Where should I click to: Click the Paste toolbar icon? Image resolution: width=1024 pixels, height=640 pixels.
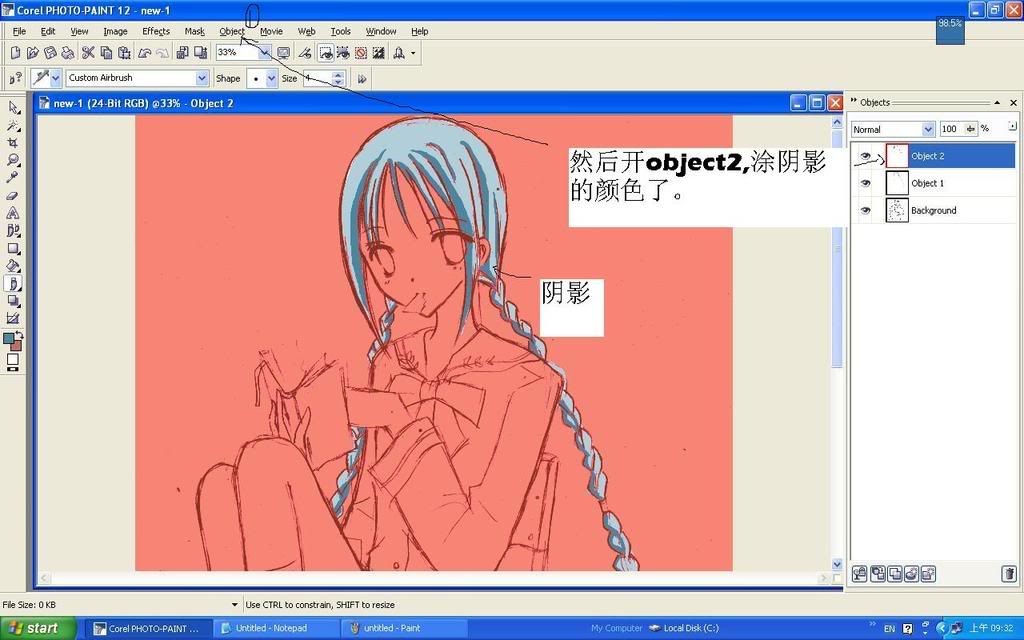point(123,53)
